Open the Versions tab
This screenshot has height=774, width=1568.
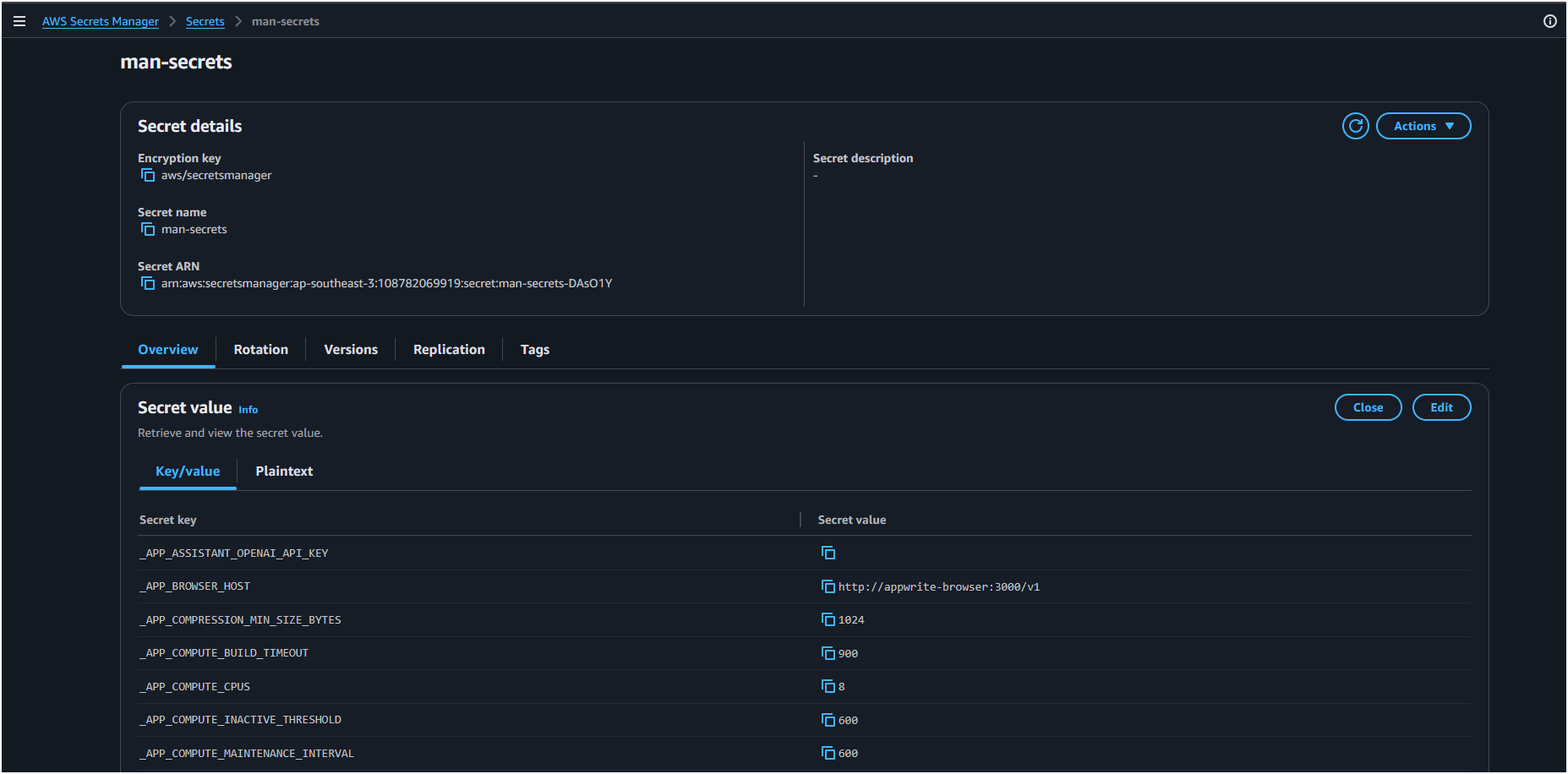(x=351, y=350)
